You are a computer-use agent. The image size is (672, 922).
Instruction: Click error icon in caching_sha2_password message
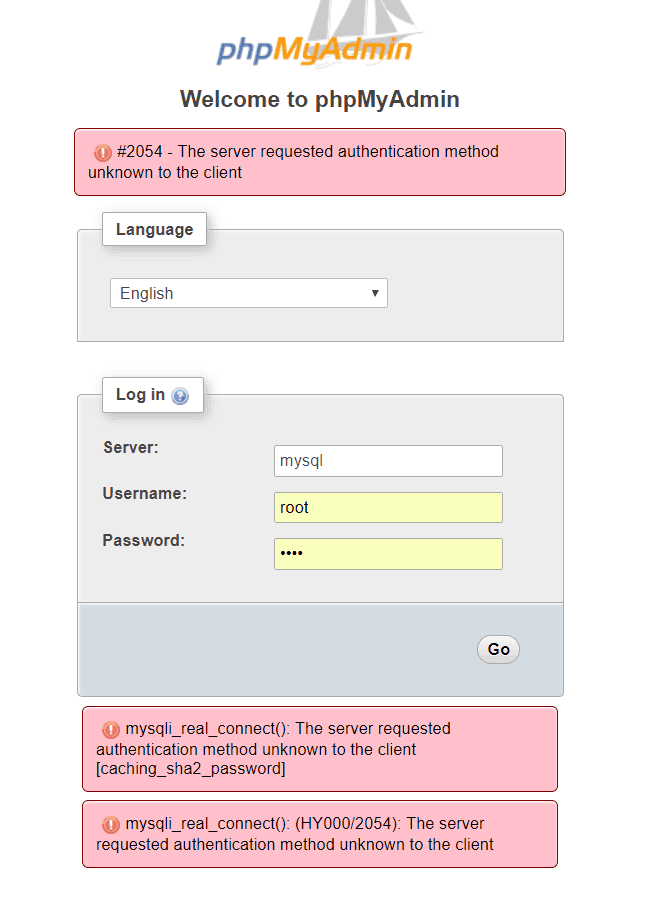[x=111, y=729]
